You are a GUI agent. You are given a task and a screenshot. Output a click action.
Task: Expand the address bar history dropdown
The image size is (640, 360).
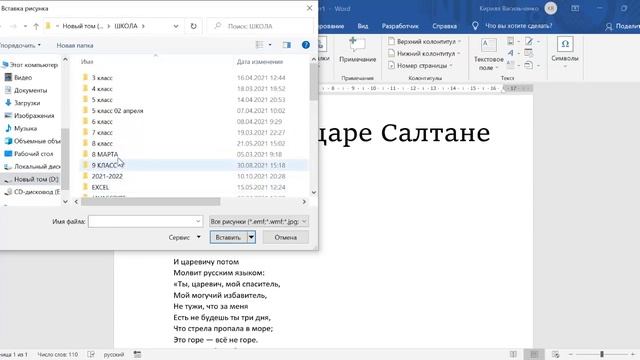(176, 26)
